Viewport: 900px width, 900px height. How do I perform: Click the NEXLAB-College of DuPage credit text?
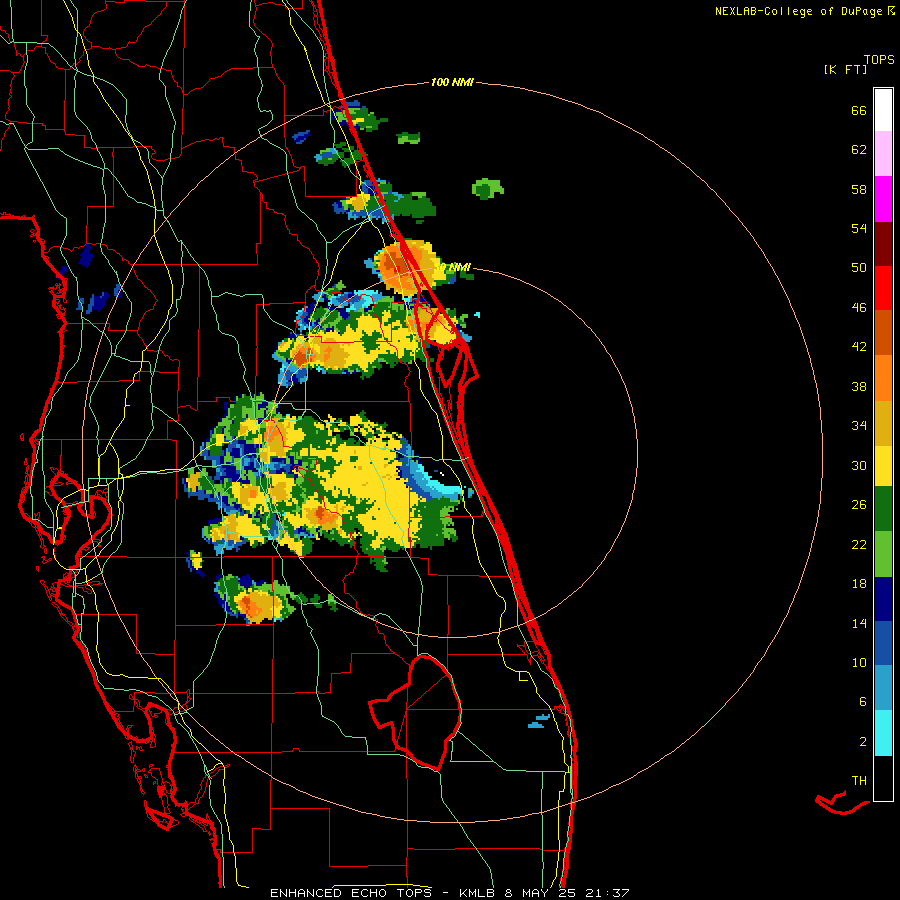[x=804, y=11]
